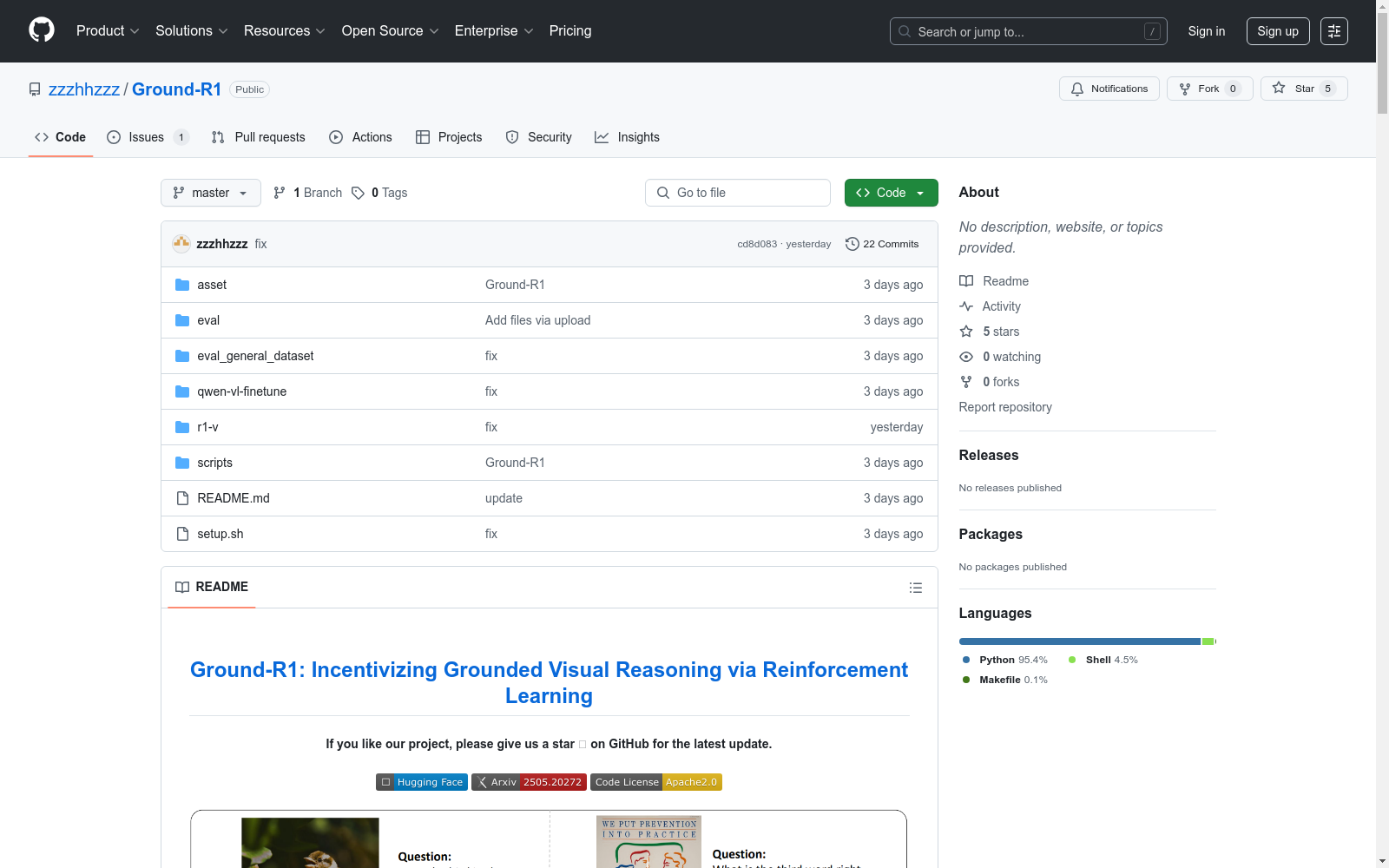Click the eye icon beside 0 watching
1389x868 pixels.
[x=966, y=357]
